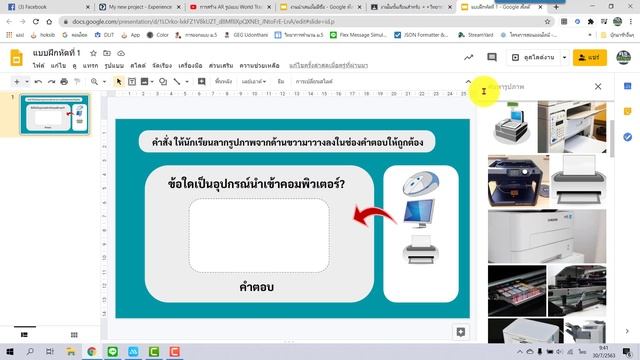Open the activity dashboard trend icon
Screen dimensions: 640x360
coord(469,58)
